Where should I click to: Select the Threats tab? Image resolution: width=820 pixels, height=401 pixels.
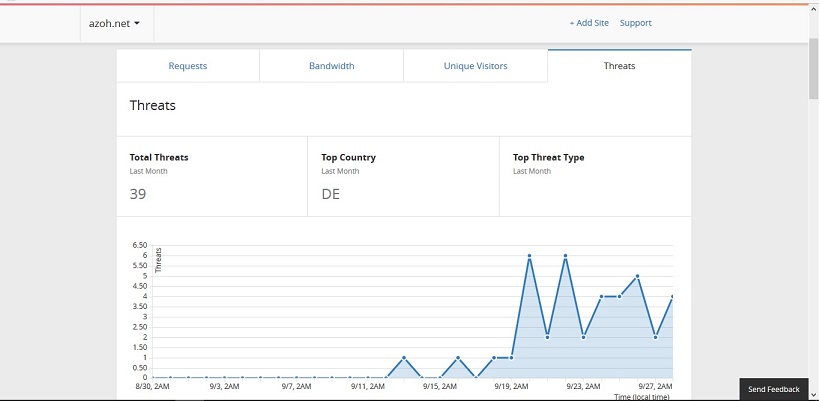[619, 66]
